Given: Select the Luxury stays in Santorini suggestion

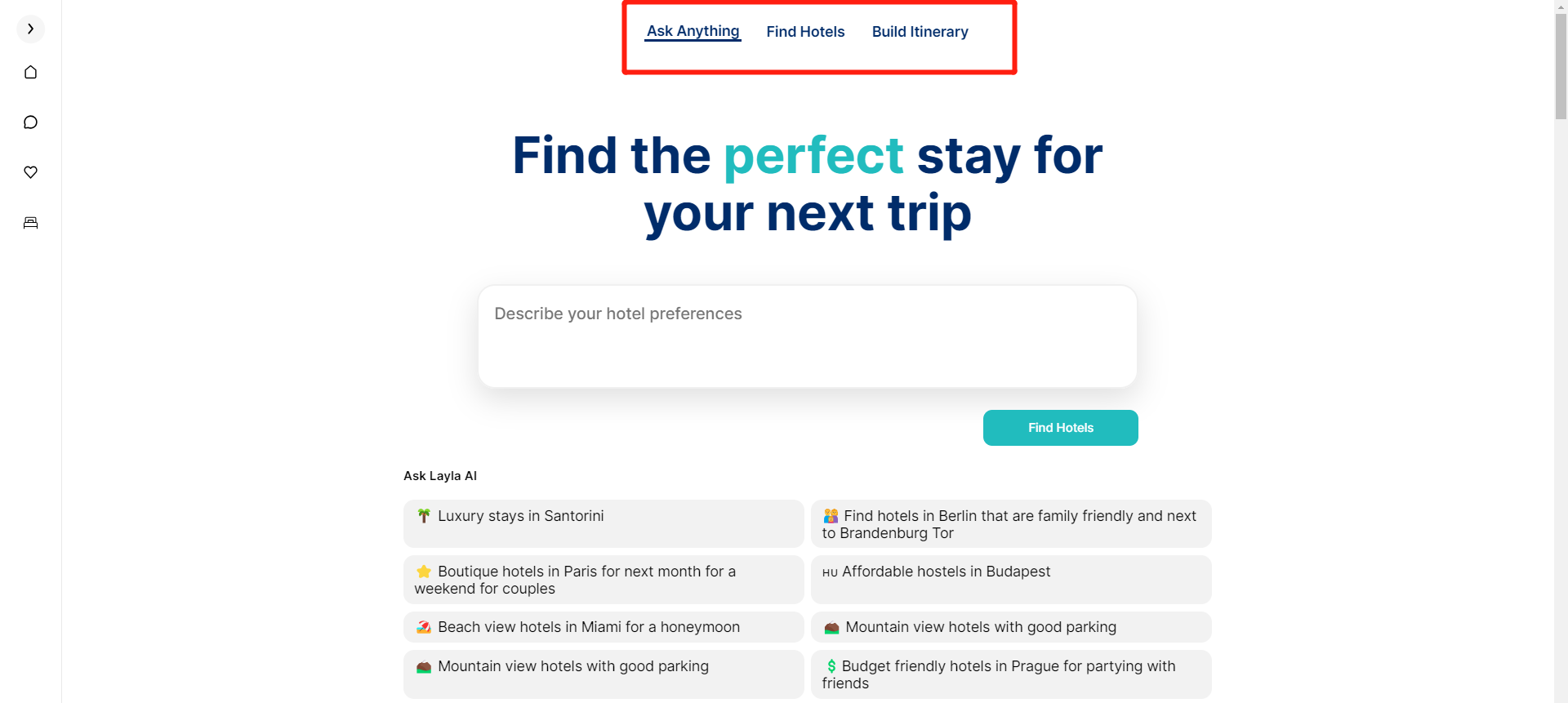Looking at the screenshot, I should tap(604, 523).
